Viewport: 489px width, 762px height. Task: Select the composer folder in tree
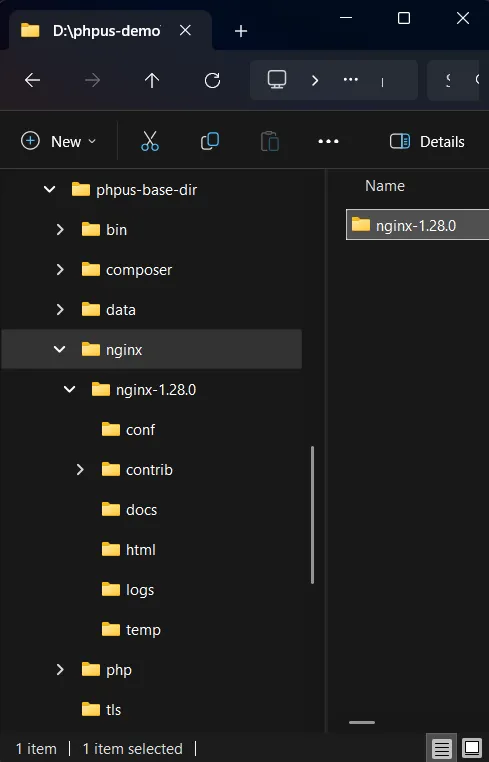(x=139, y=270)
